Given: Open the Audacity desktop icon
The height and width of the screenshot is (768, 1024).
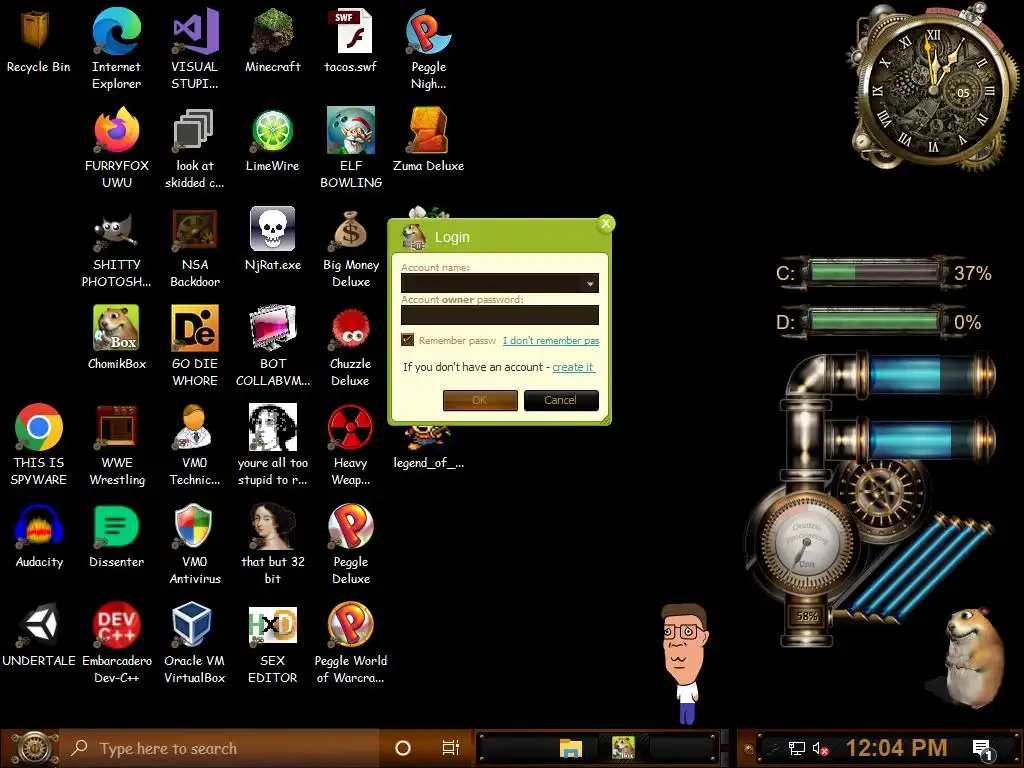Looking at the screenshot, I should [x=39, y=526].
